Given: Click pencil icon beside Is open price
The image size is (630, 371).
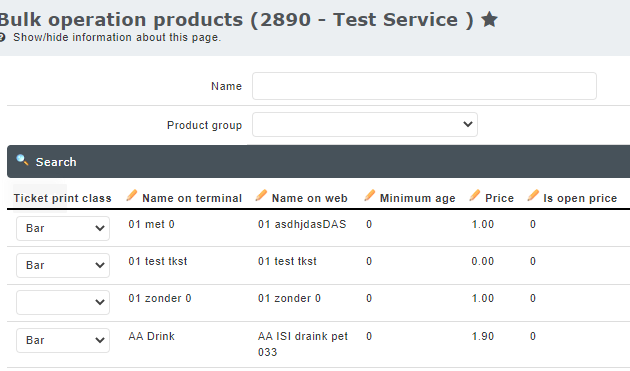Looking at the screenshot, I should (533, 195).
